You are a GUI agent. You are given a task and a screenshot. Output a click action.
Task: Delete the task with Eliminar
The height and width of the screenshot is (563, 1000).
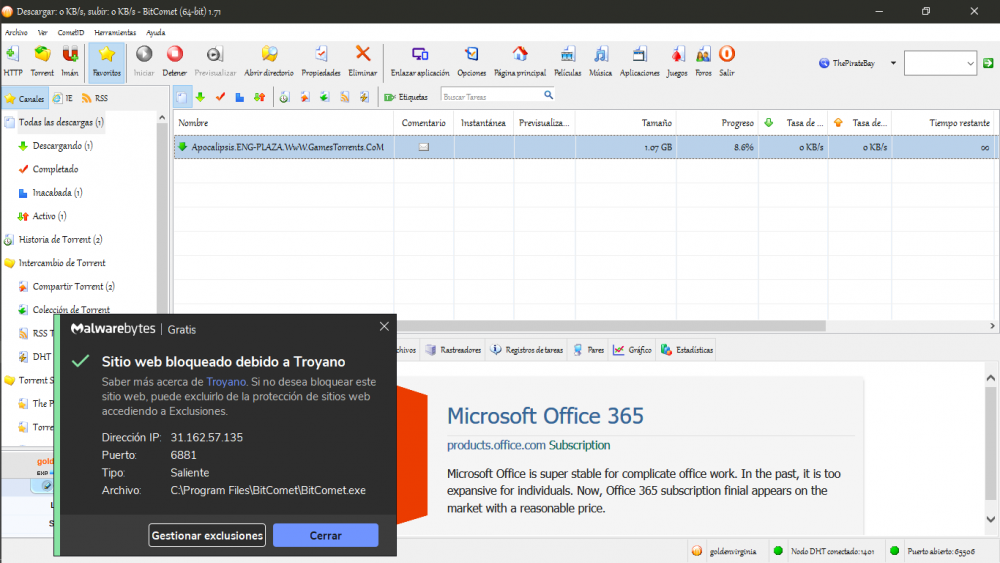tap(363, 61)
